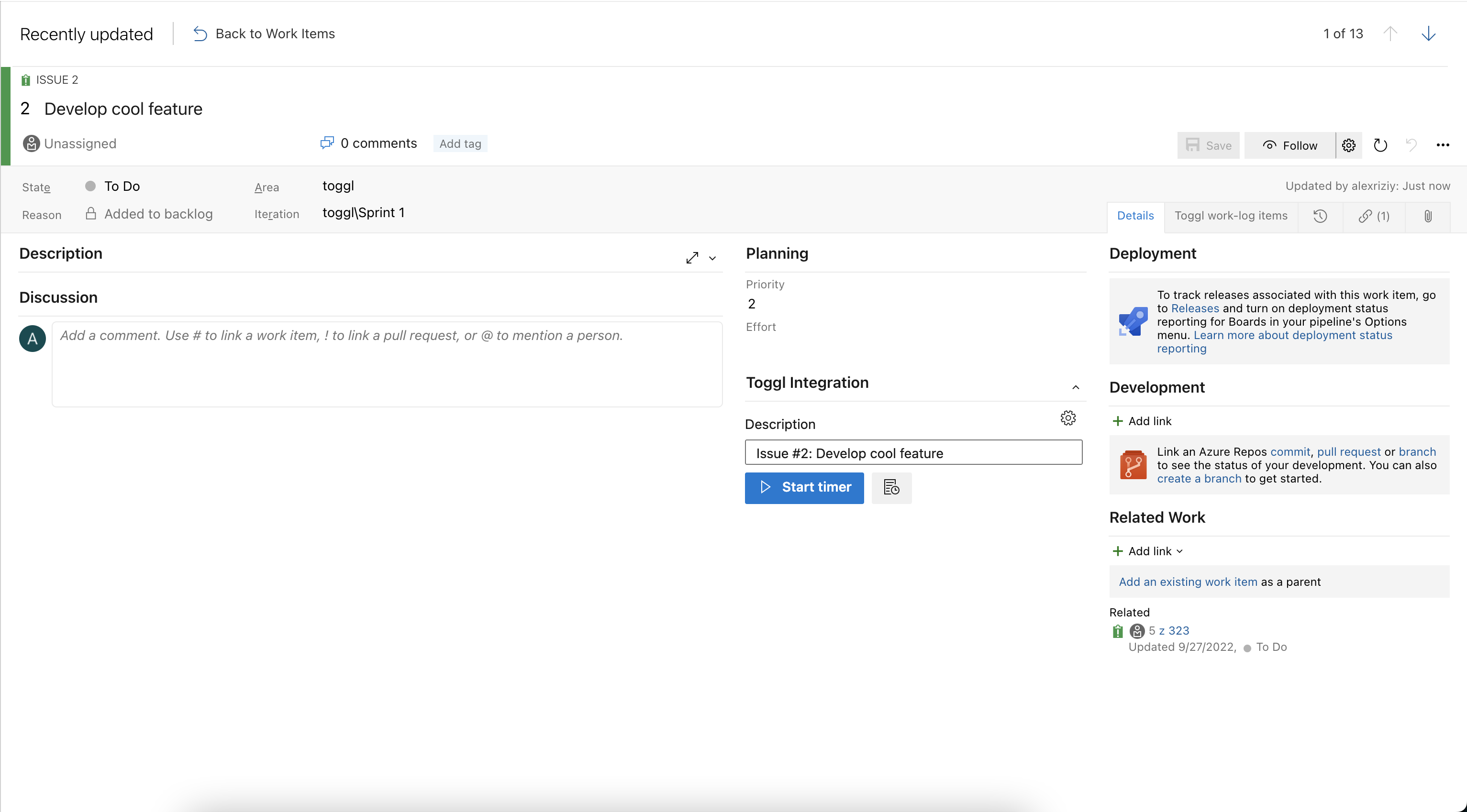This screenshot has height=812, width=1467.
Task: Collapse the Description section chevron
Action: pos(712,258)
